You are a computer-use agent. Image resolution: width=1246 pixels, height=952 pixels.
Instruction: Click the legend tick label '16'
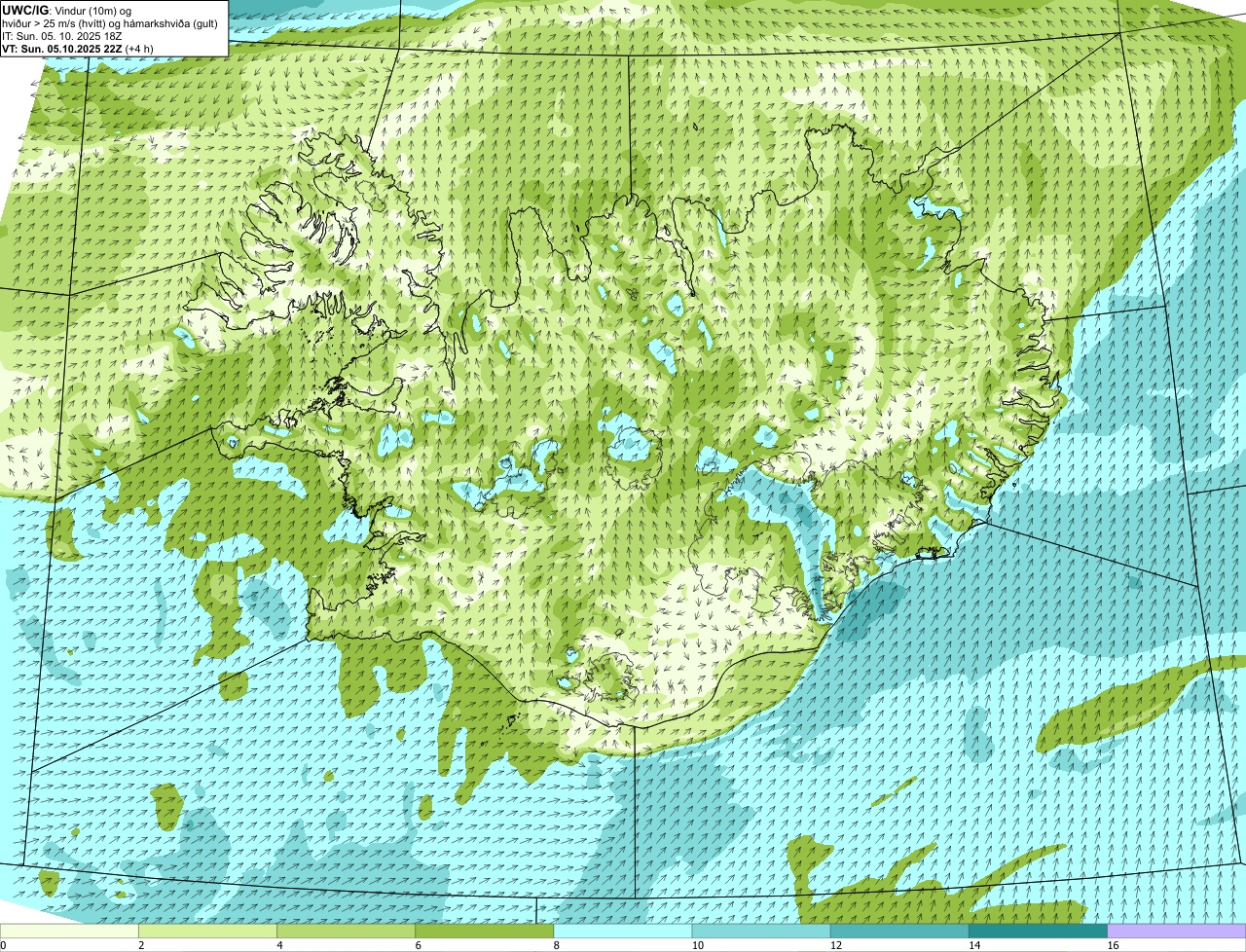click(1113, 945)
